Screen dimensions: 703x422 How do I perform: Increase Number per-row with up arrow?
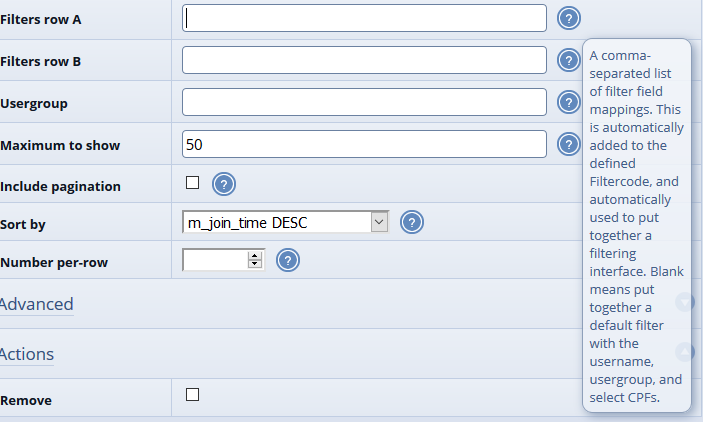tap(255, 256)
